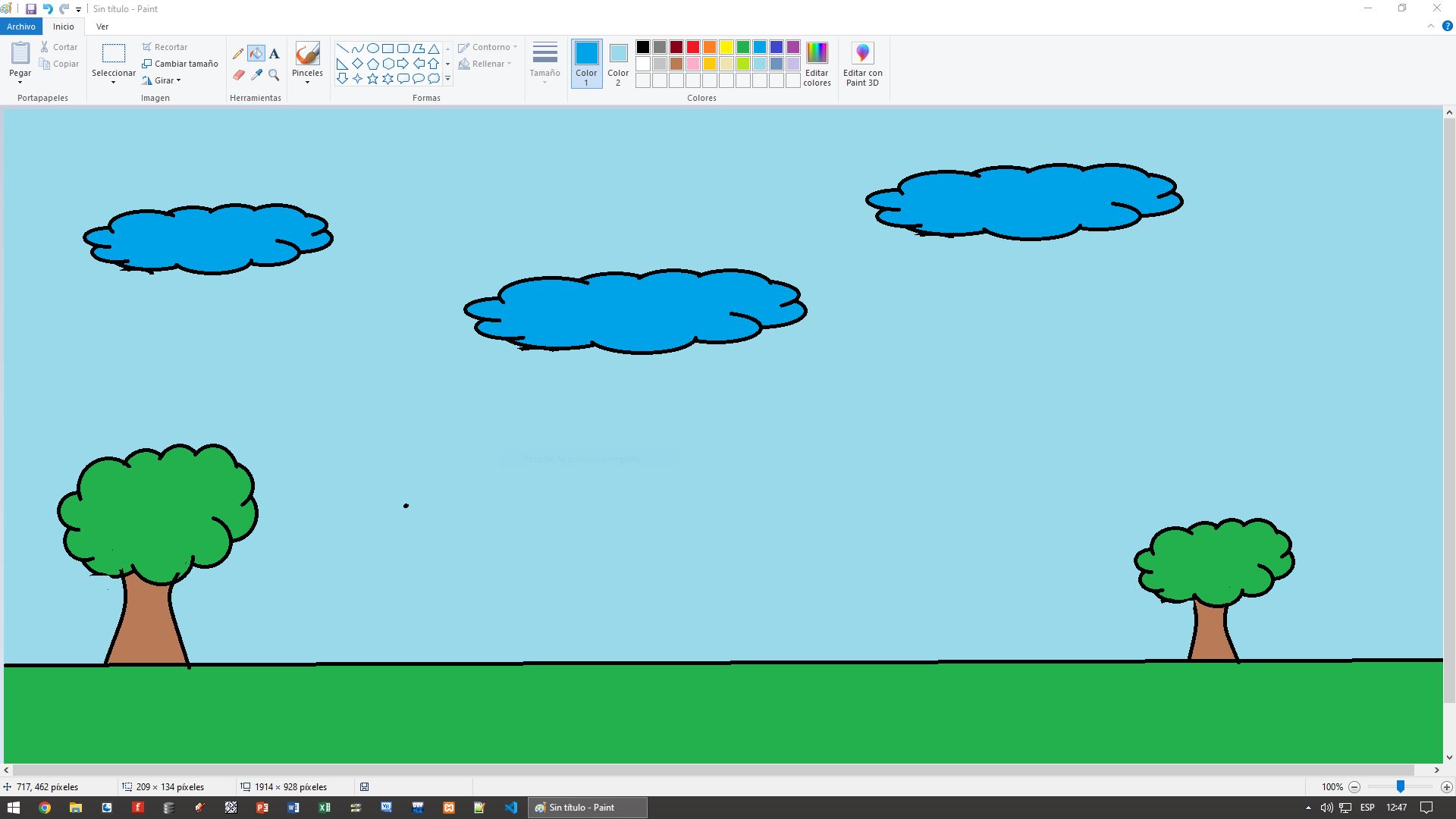This screenshot has width=1456, height=819.
Task: Expand the Pinceles brushes dropdown
Action: [307, 82]
